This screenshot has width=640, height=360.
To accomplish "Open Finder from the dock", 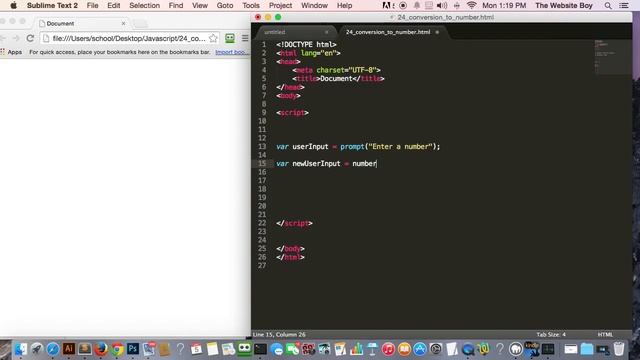I will click(x=20, y=349).
